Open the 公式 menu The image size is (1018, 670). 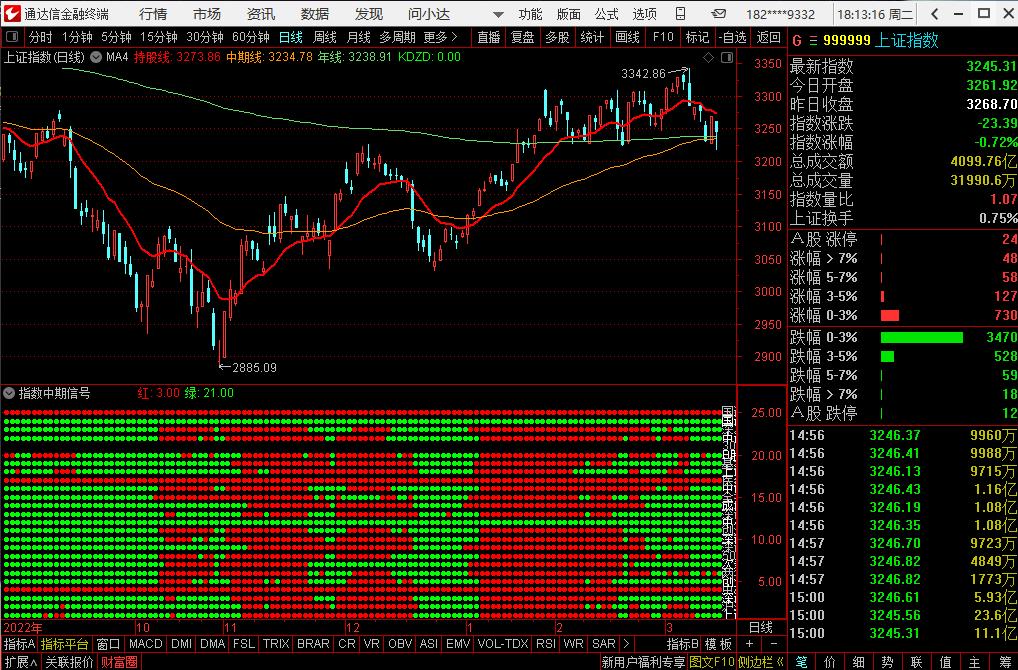(x=606, y=14)
